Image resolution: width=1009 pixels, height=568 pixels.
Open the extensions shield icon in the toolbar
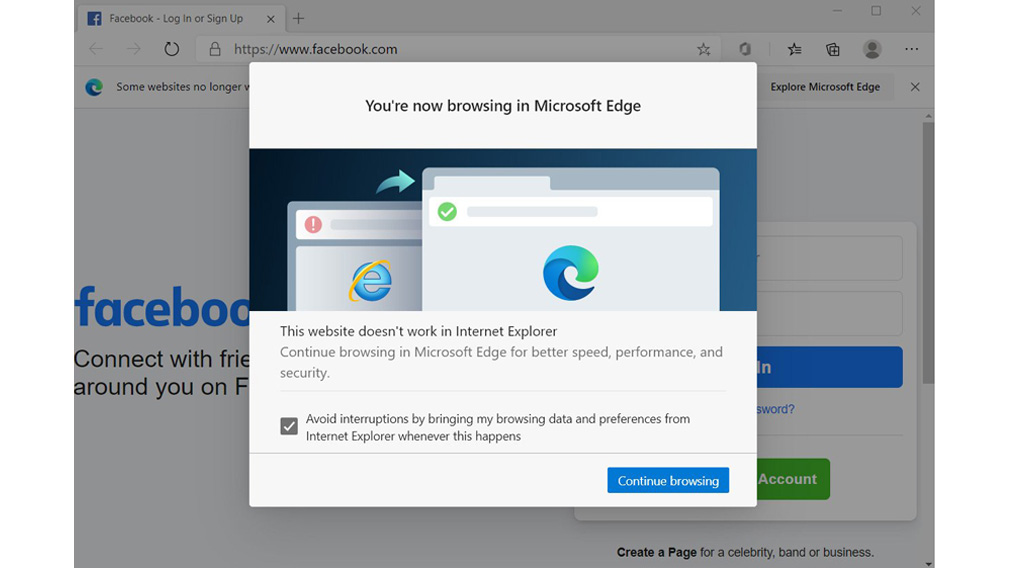(x=745, y=49)
